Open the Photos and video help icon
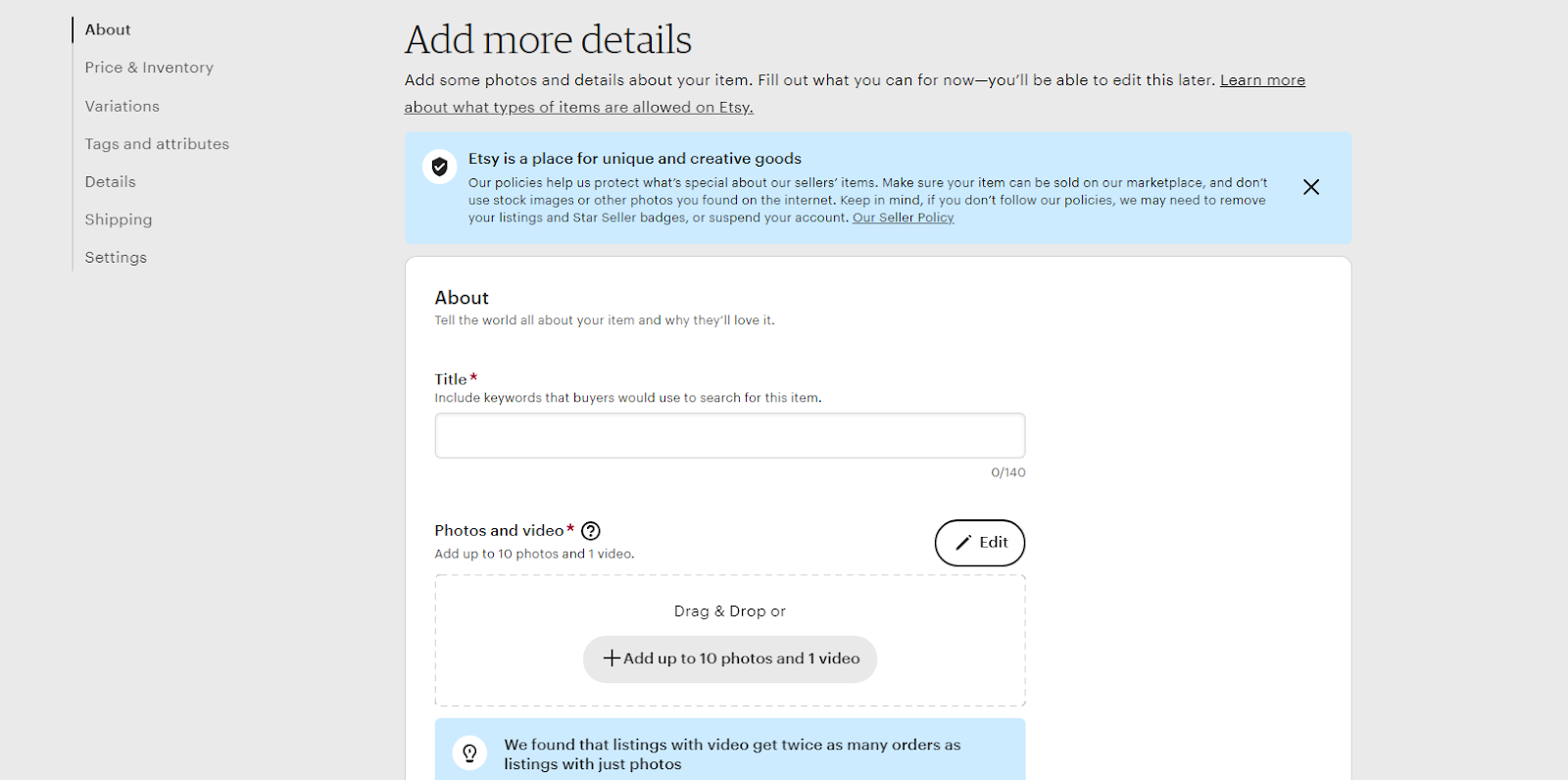The image size is (1568, 780). point(590,530)
